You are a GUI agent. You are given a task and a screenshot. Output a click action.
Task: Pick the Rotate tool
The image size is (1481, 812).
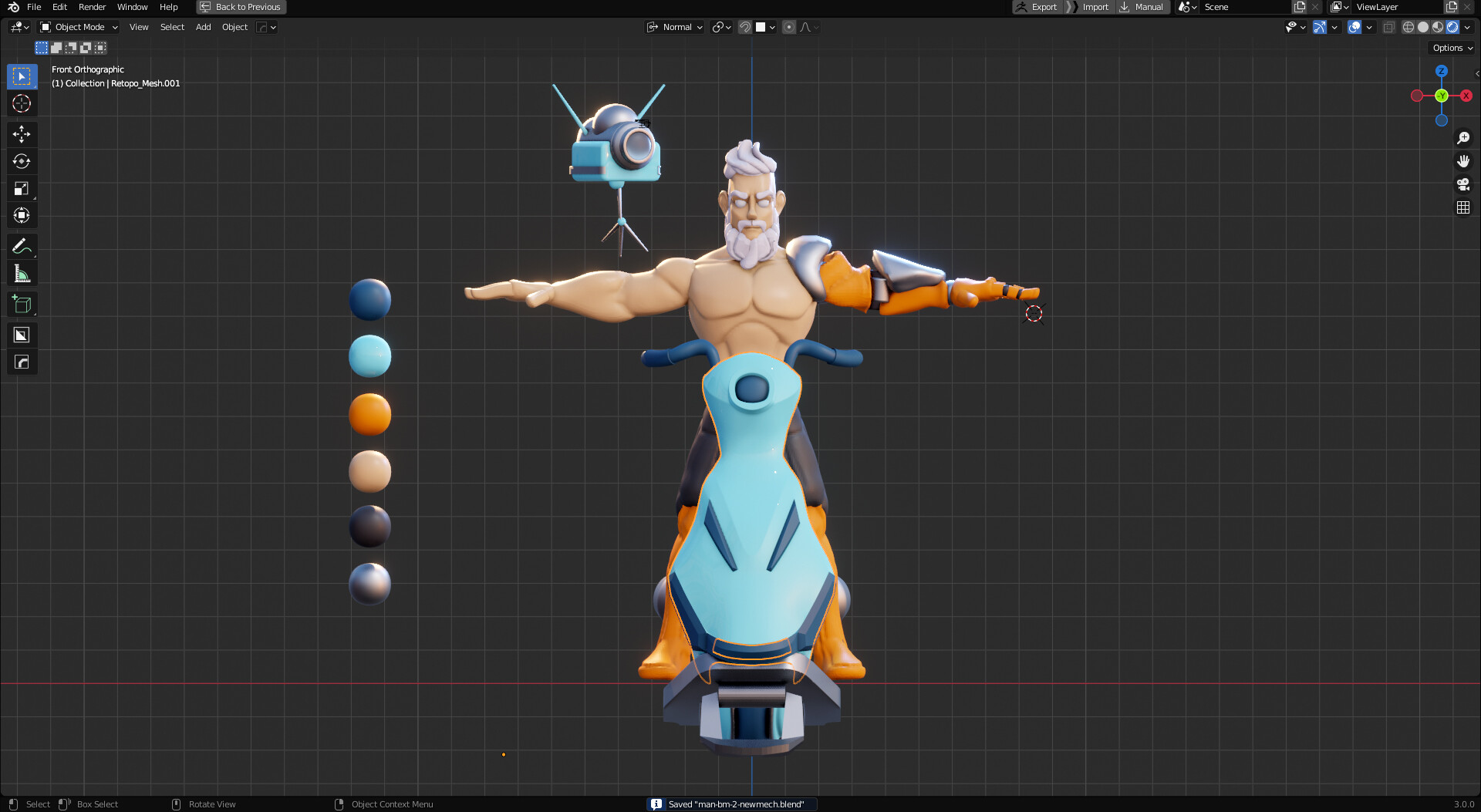[22, 161]
